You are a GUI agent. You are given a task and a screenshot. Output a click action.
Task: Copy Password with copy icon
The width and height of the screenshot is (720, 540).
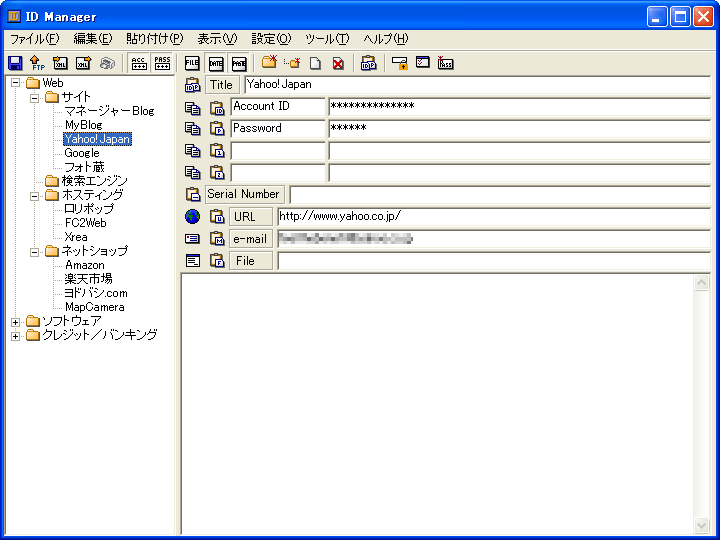coord(192,129)
